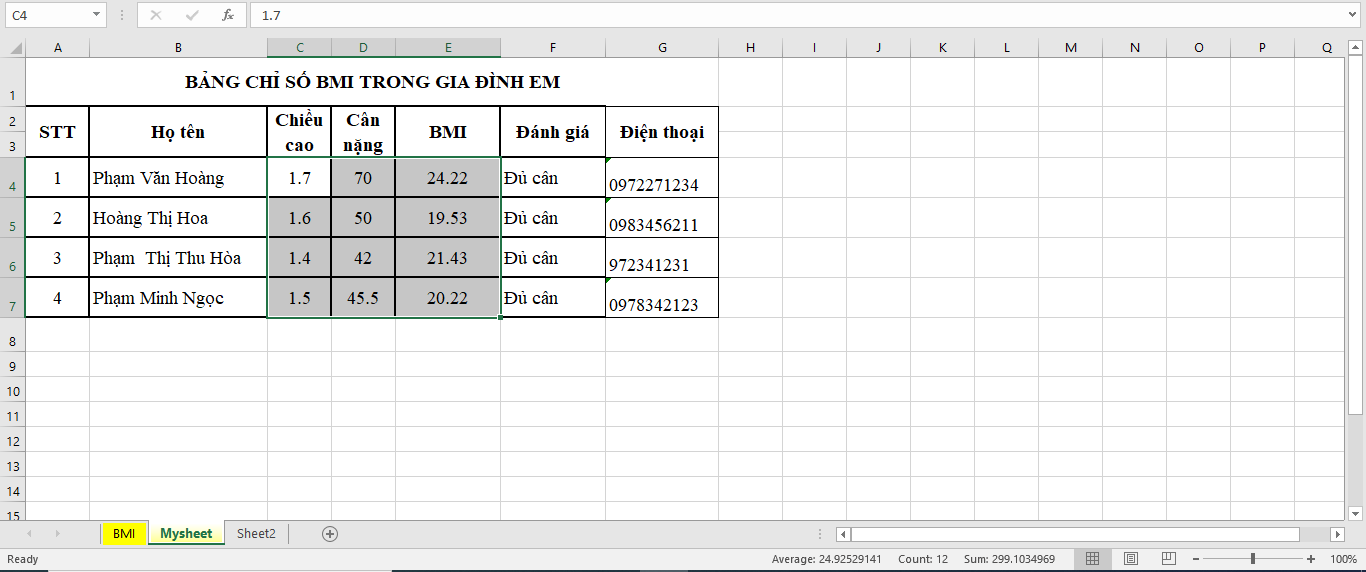Click the 100% zoom level
Viewport: 1366px width, 572px height.
pos(1343,559)
